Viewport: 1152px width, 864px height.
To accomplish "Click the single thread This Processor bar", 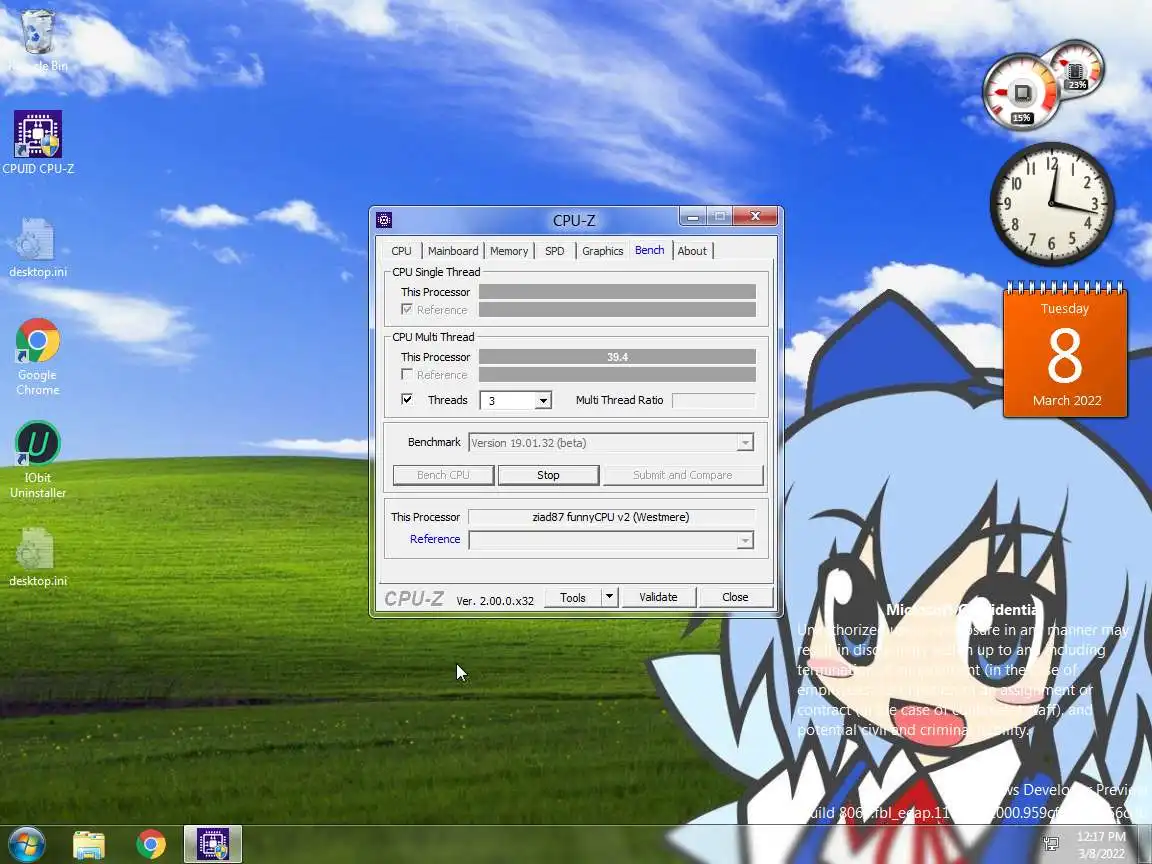I will point(617,292).
